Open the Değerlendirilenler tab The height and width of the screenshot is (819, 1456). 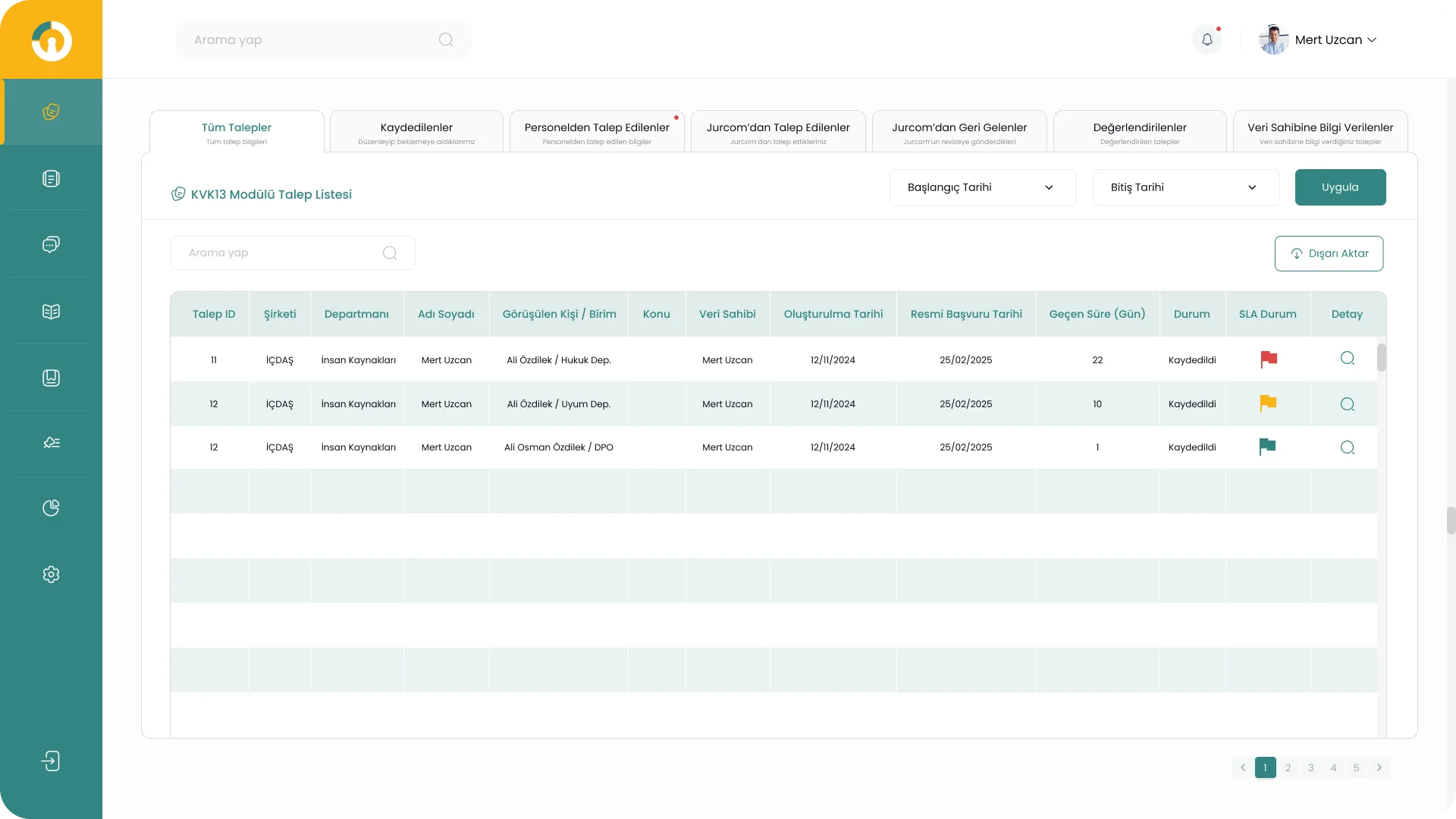click(x=1139, y=132)
